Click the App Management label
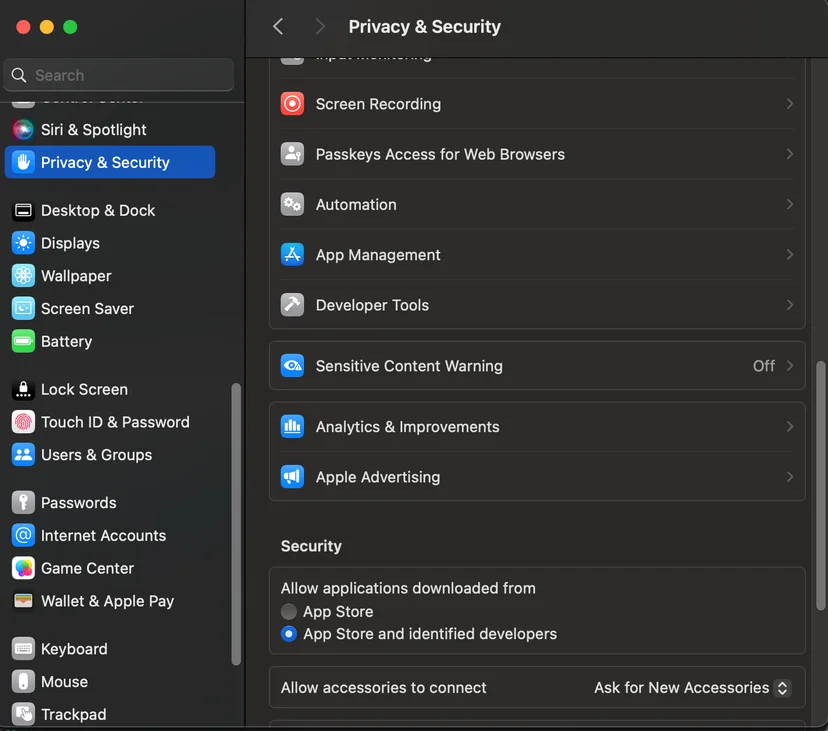828x731 pixels. (378, 255)
